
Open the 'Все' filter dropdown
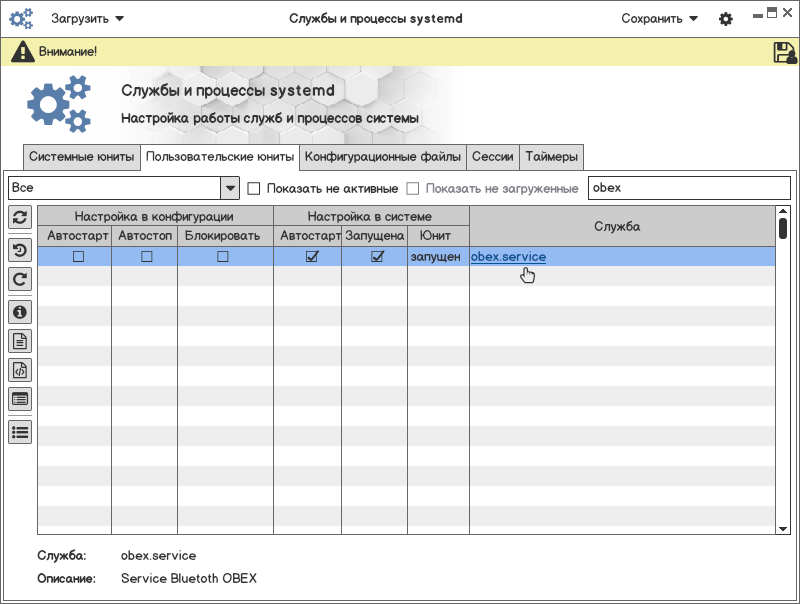coord(229,188)
